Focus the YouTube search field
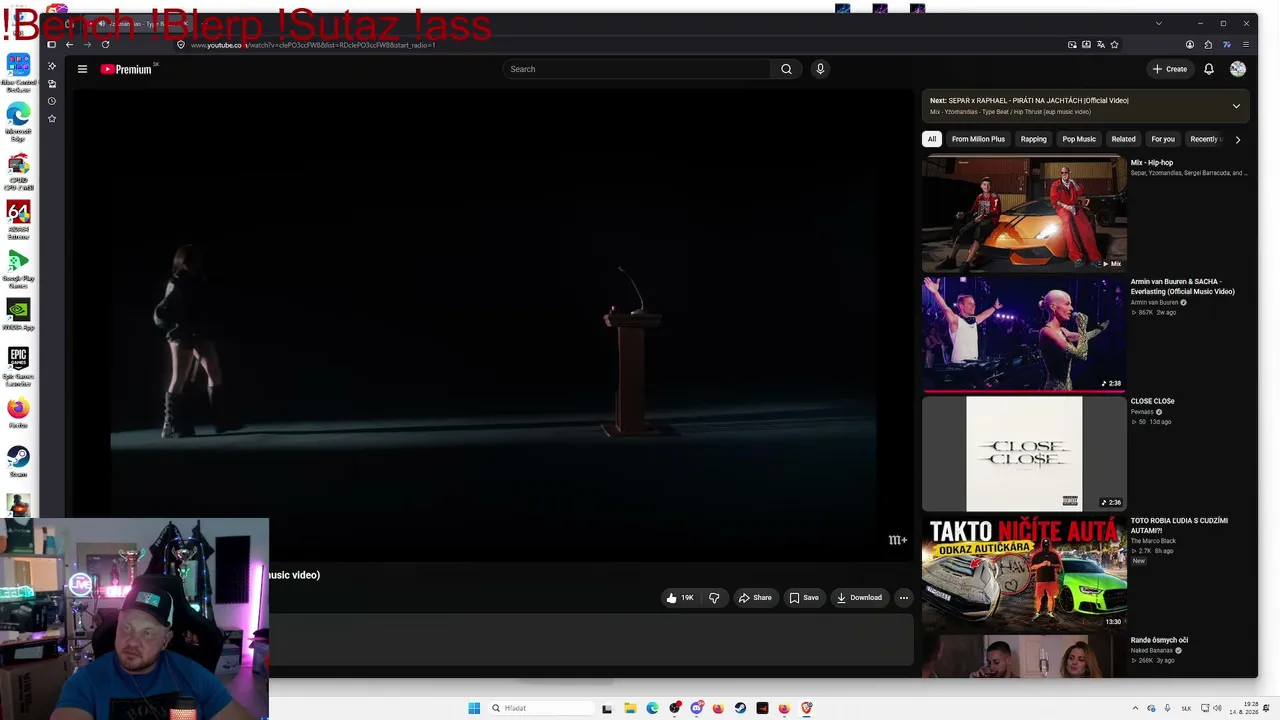1280x720 pixels. [x=637, y=69]
